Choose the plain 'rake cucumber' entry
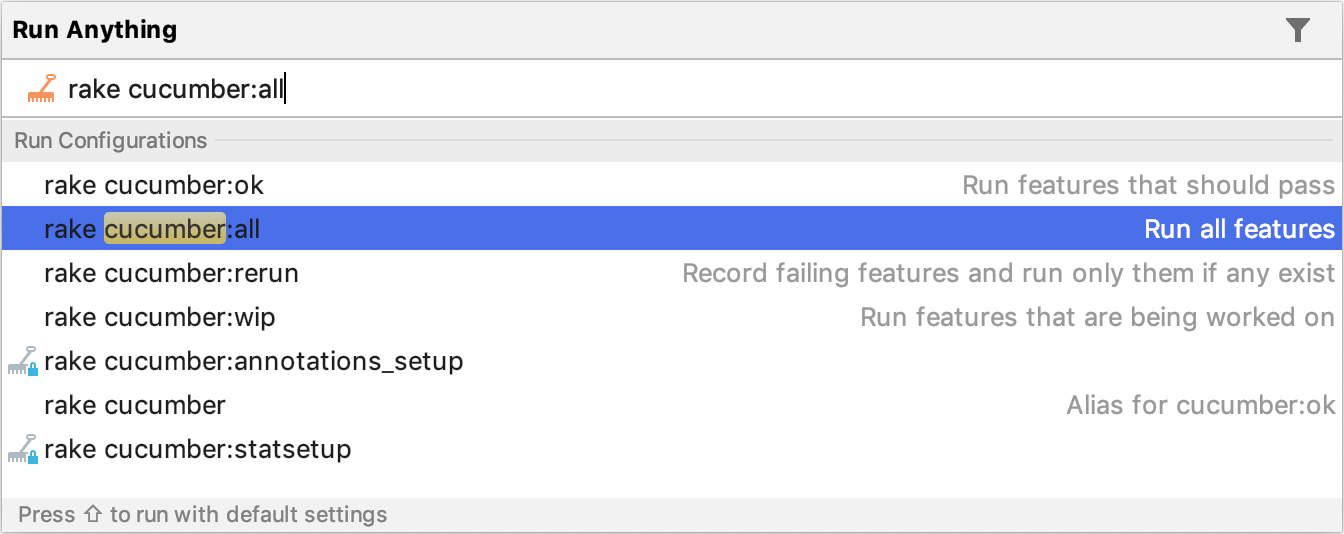The image size is (1344, 534). coord(135,405)
